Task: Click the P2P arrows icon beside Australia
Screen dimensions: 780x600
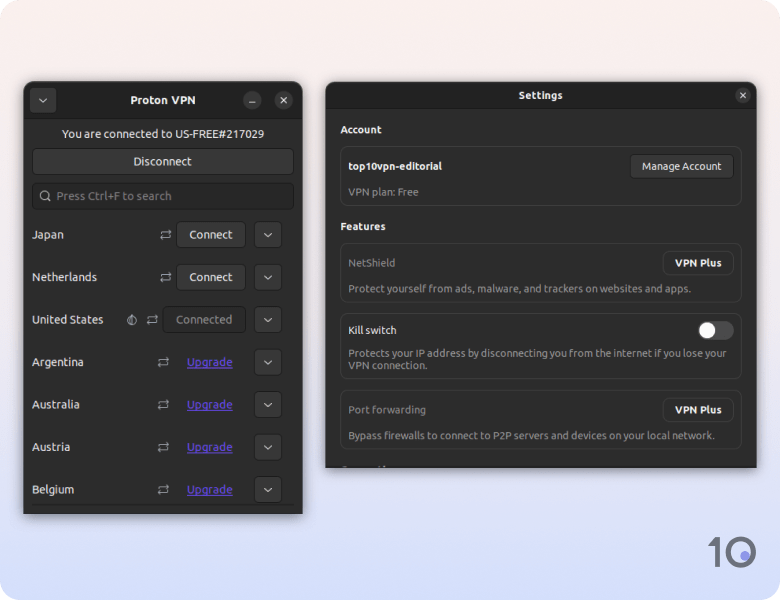Action: click(163, 404)
